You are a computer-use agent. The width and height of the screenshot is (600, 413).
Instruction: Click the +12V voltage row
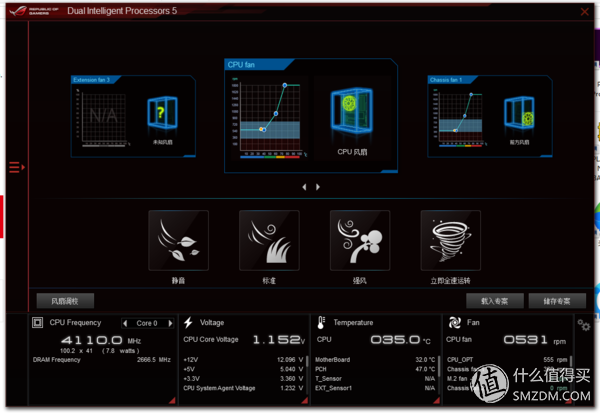tap(243, 360)
